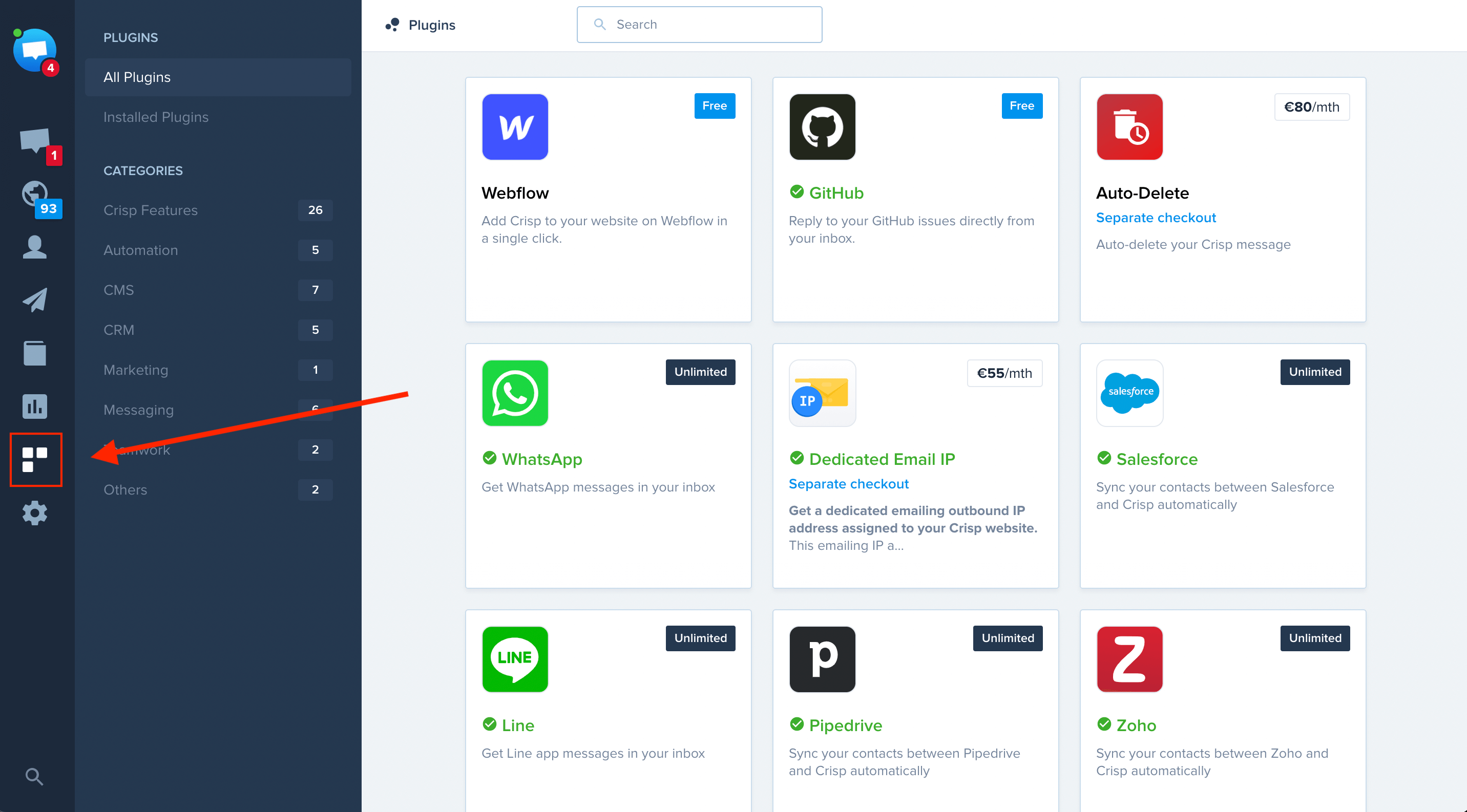Screen dimensions: 1467x812
Task: Click the red 4 notification badge on logo
Action: (51, 68)
